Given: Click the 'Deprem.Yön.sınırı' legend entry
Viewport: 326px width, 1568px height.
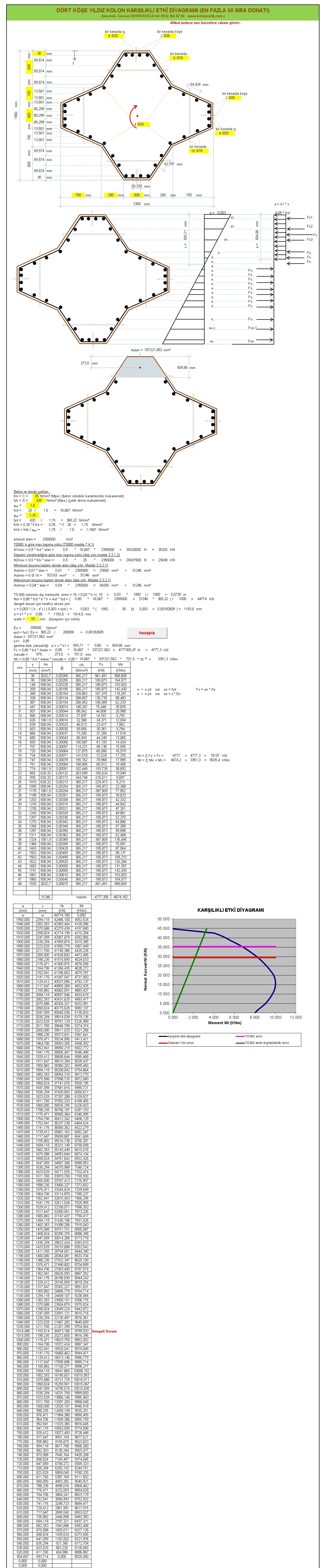Looking at the screenshot, I should [180, 1043].
